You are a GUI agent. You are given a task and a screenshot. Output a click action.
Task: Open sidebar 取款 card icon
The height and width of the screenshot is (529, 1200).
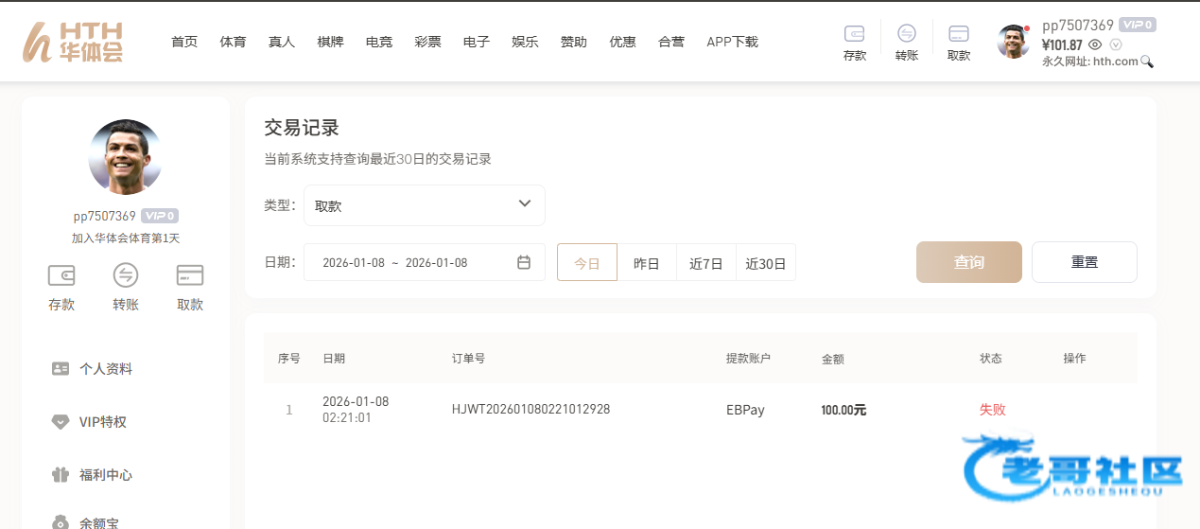coord(189,275)
